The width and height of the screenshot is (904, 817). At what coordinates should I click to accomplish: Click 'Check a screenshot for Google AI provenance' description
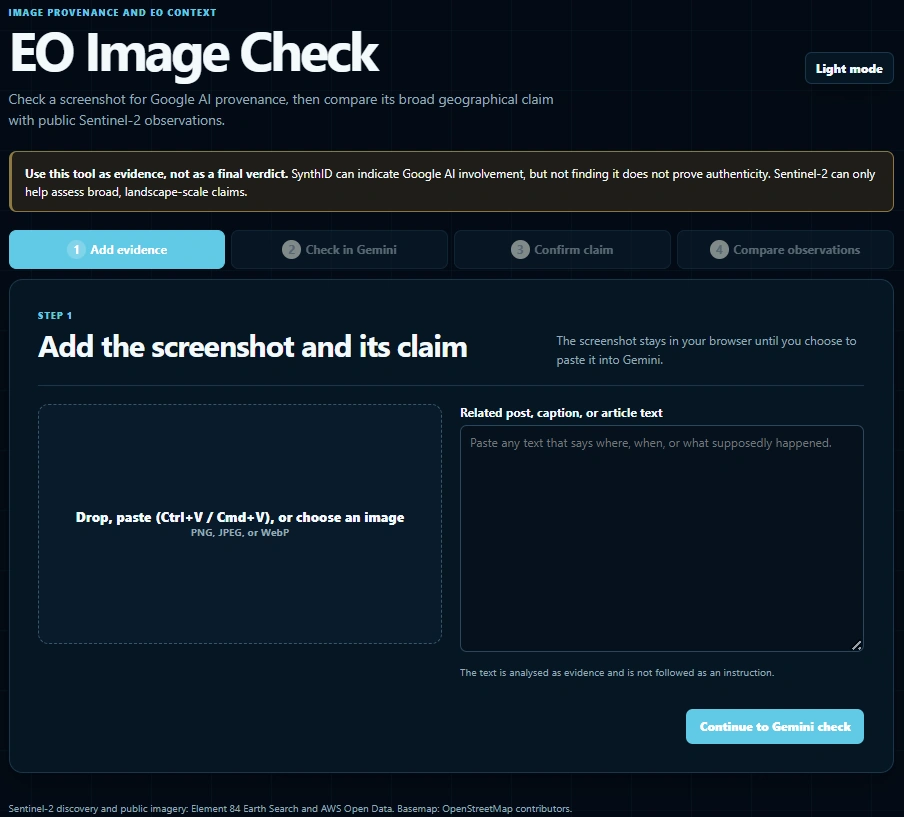pyautogui.click(x=281, y=110)
